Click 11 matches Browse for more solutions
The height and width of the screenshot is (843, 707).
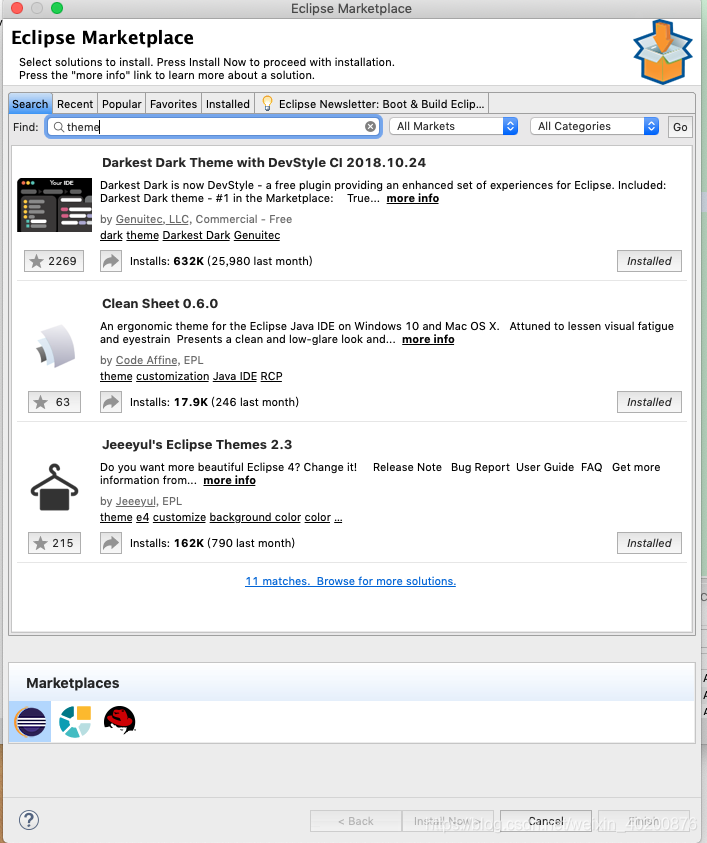coord(351,581)
